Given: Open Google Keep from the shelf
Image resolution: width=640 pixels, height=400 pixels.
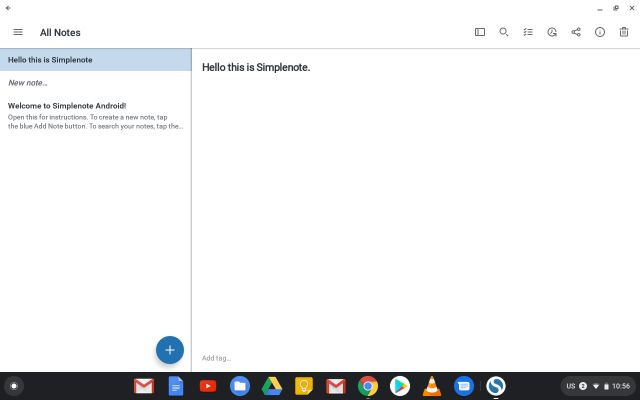Looking at the screenshot, I should click(x=304, y=386).
